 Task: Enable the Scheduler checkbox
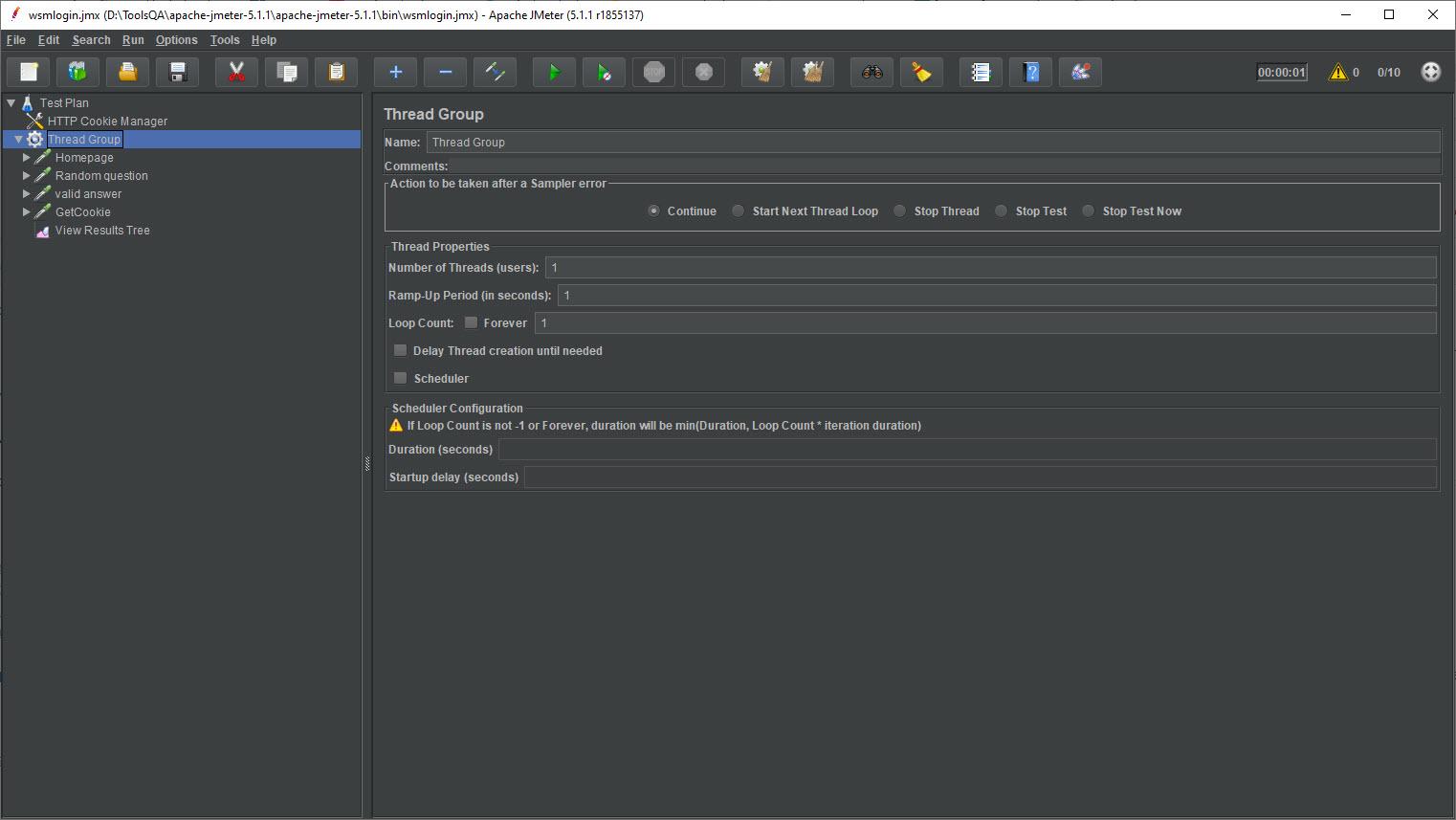(x=401, y=378)
